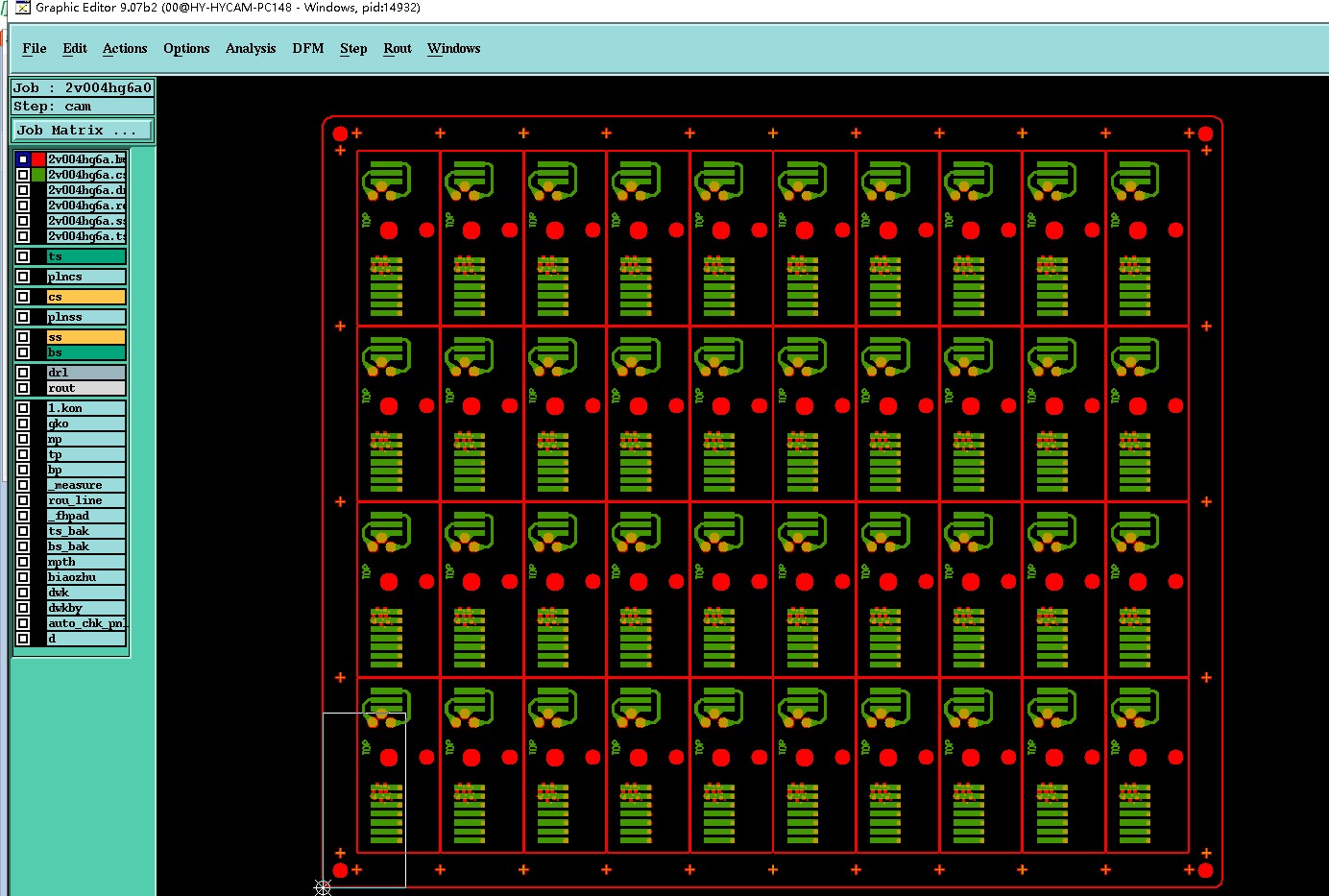Select the ts_bak layer name

click(x=86, y=531)
